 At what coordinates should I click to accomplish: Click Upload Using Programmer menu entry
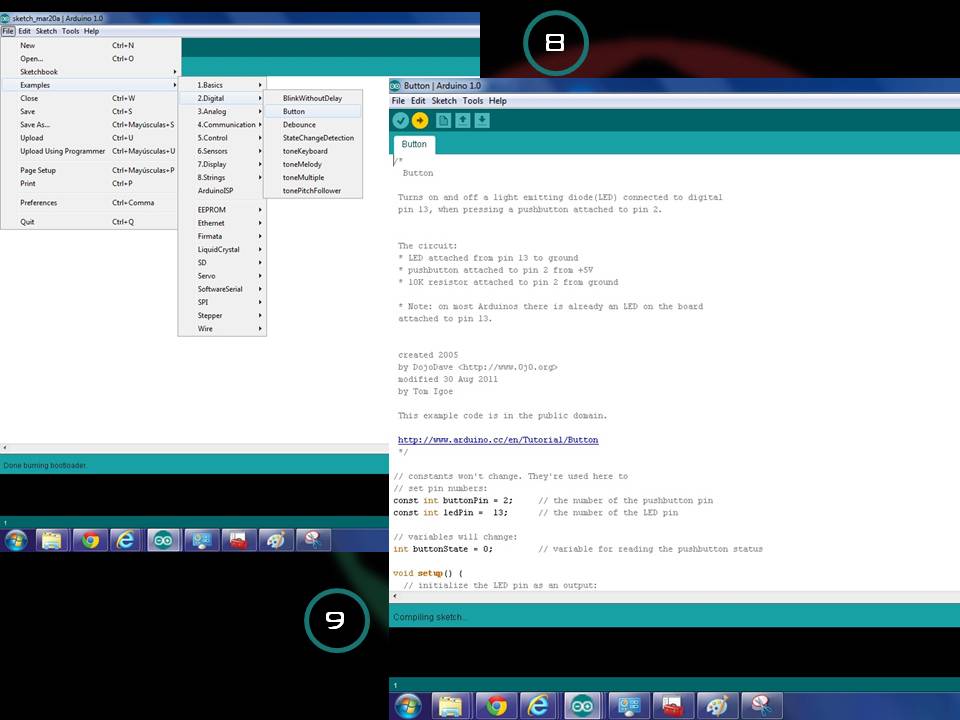91,151
